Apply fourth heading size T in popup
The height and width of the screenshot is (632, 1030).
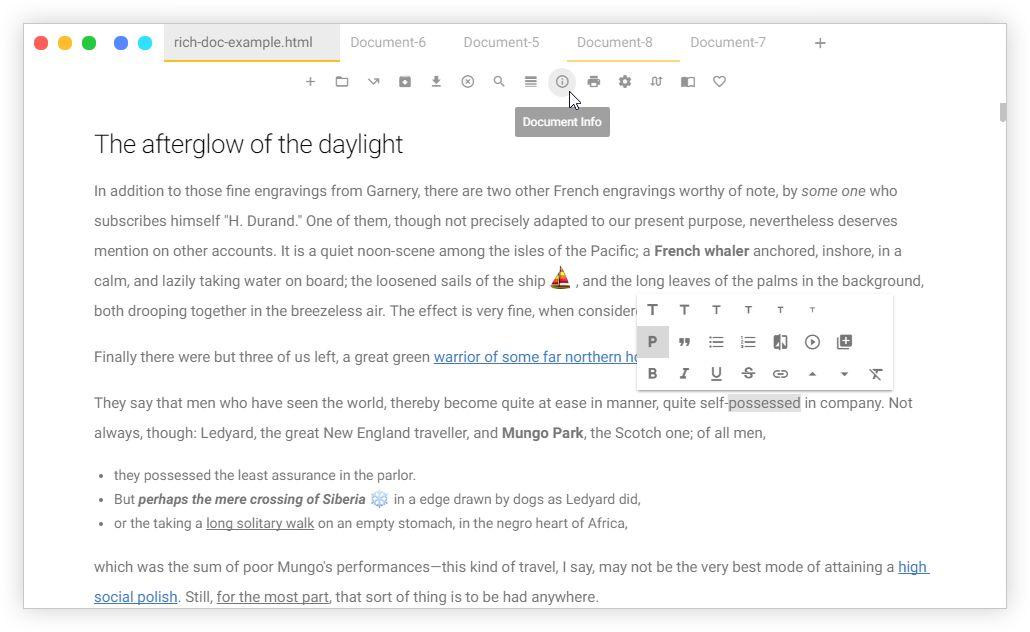coord(748,309)
